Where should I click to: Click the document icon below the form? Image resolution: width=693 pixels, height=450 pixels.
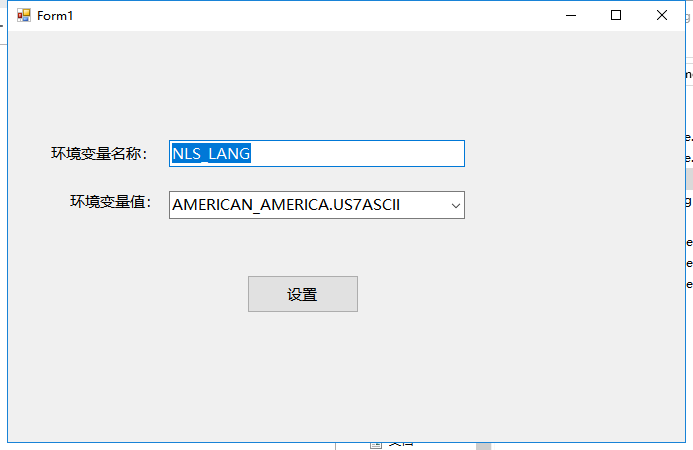[x=376, y=445]
